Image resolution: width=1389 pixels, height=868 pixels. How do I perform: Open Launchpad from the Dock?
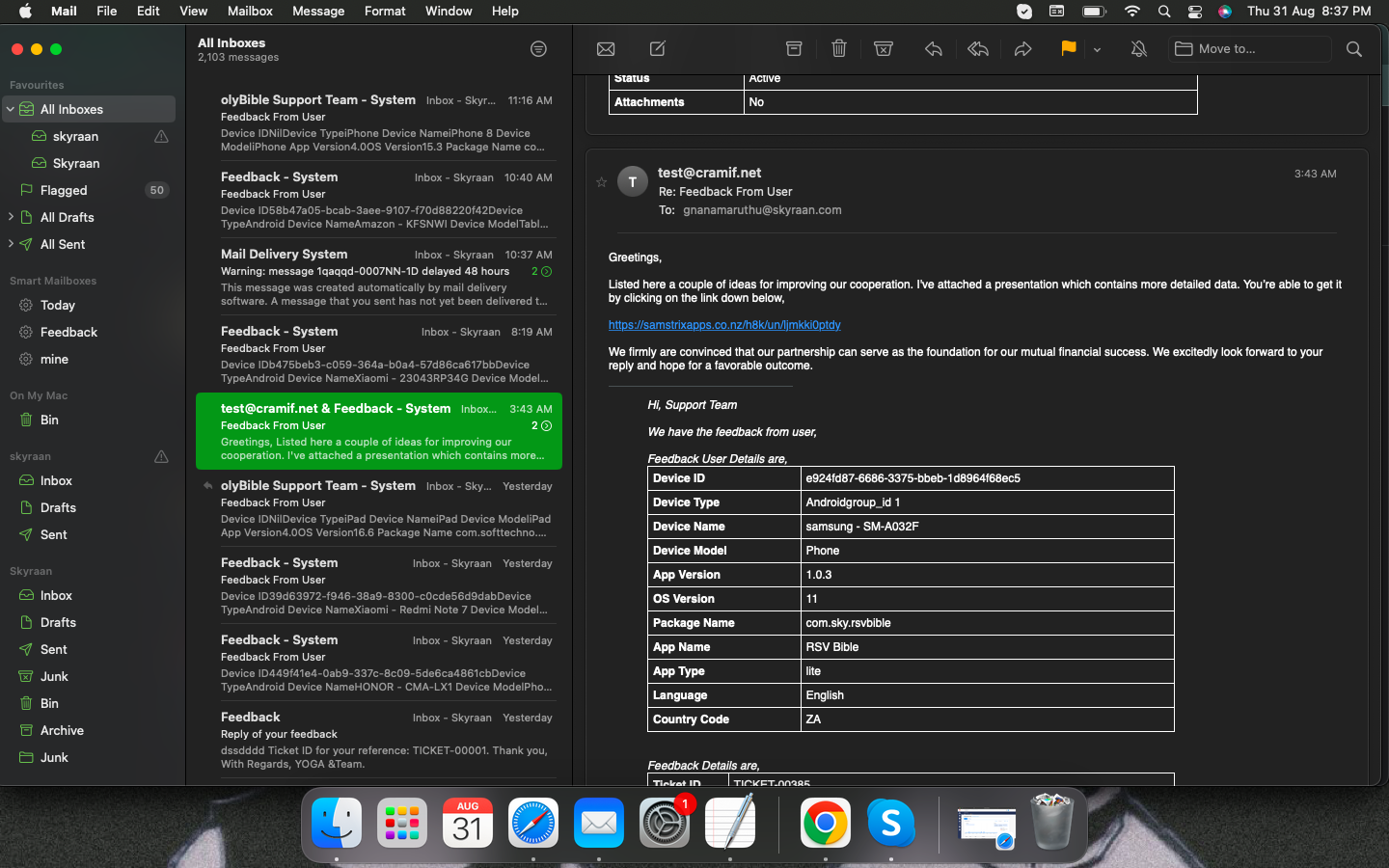click(402, 823)
